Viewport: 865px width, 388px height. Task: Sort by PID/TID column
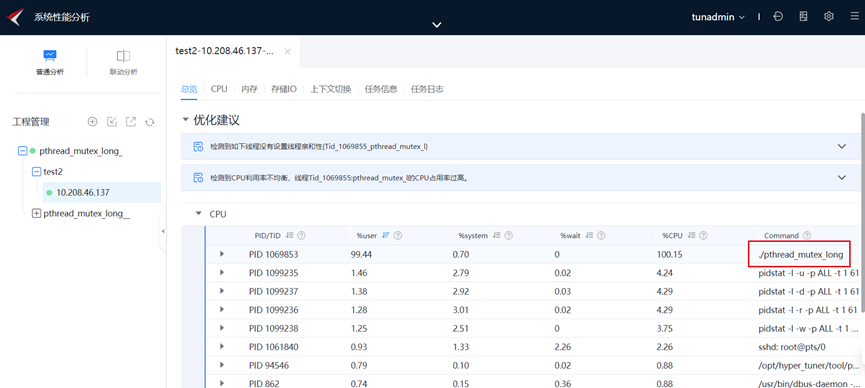tap(290, 236)
